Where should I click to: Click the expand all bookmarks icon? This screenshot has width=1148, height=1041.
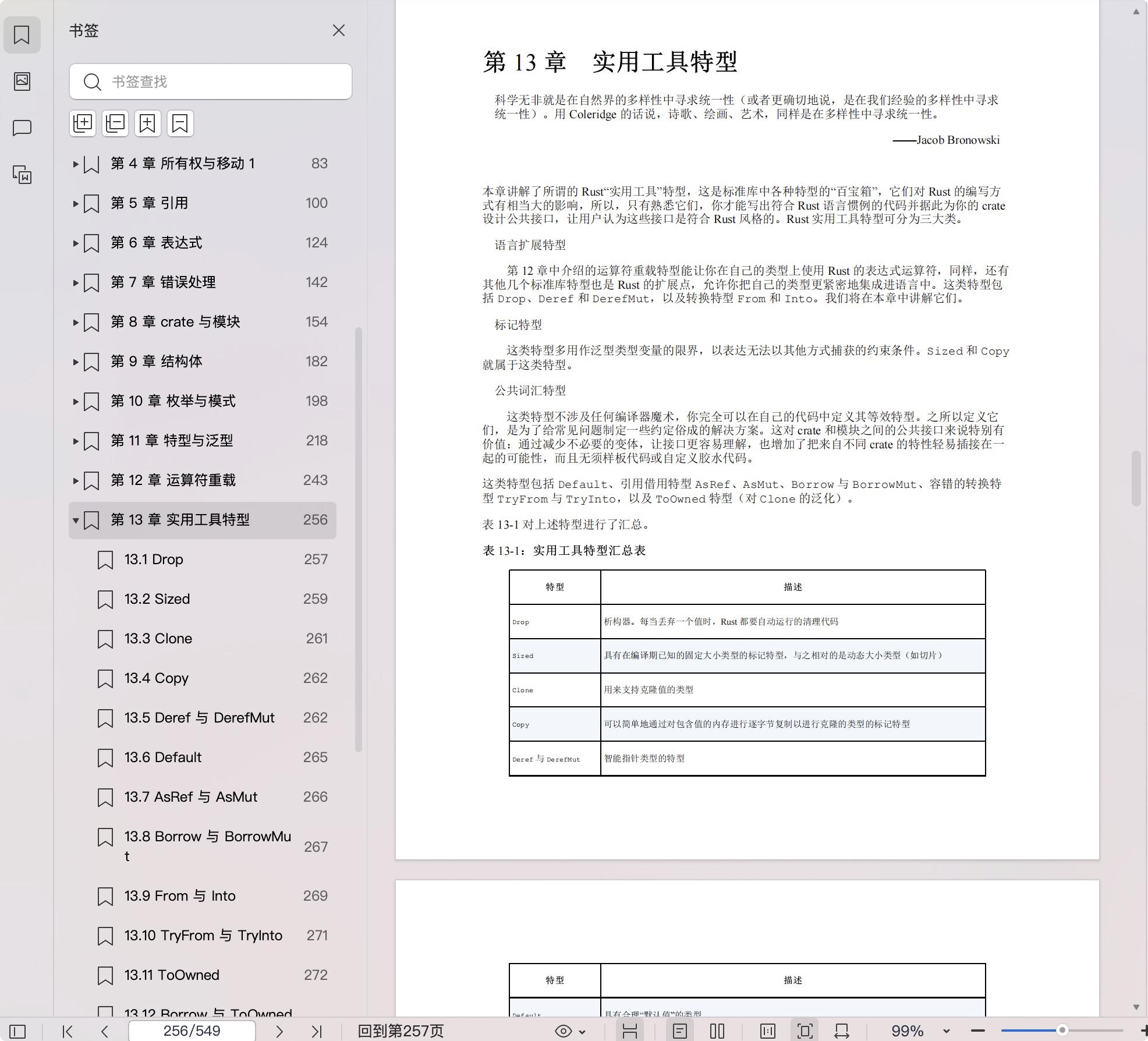point(83,123)
